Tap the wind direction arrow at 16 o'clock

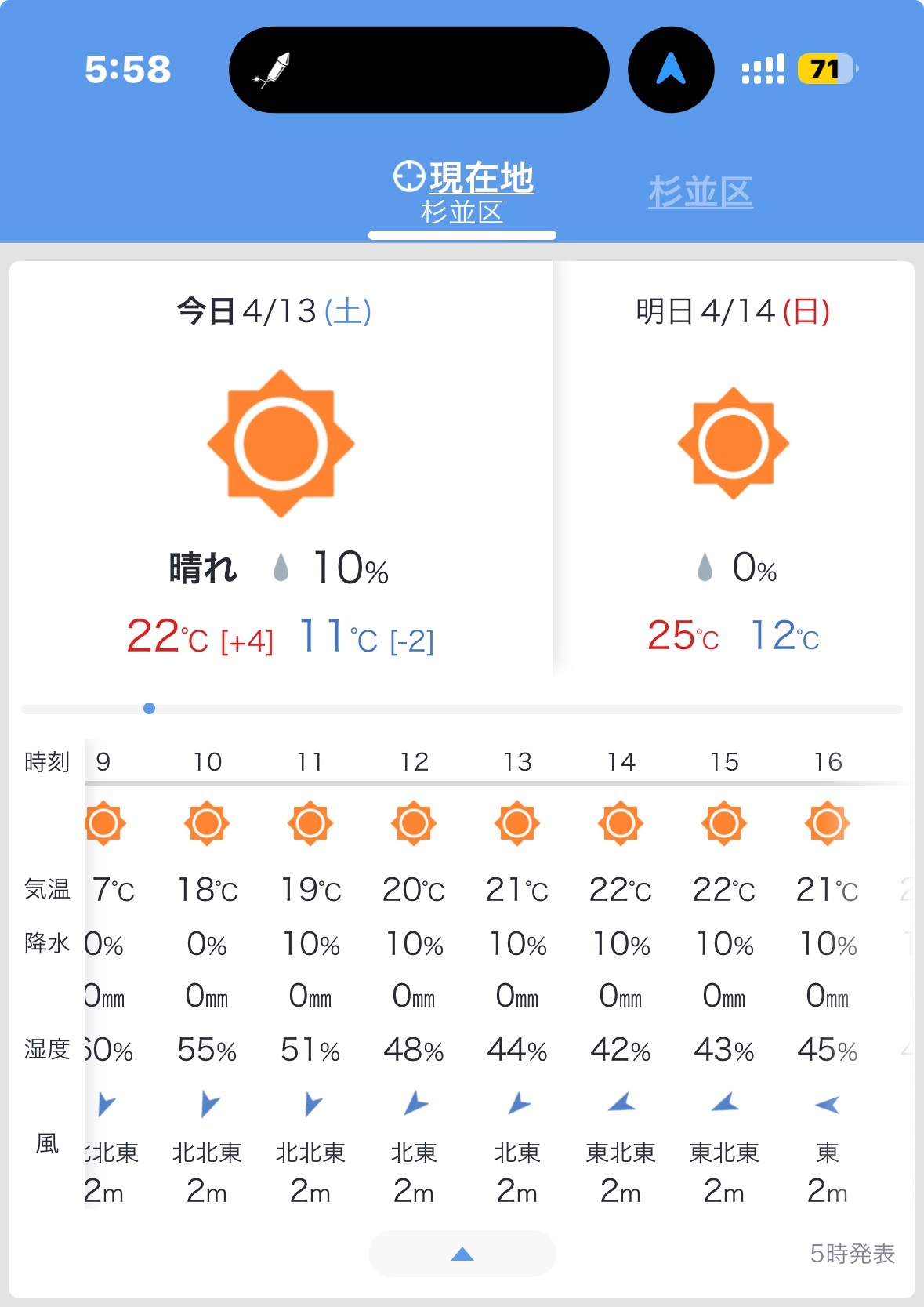[x=828, y=1105]
